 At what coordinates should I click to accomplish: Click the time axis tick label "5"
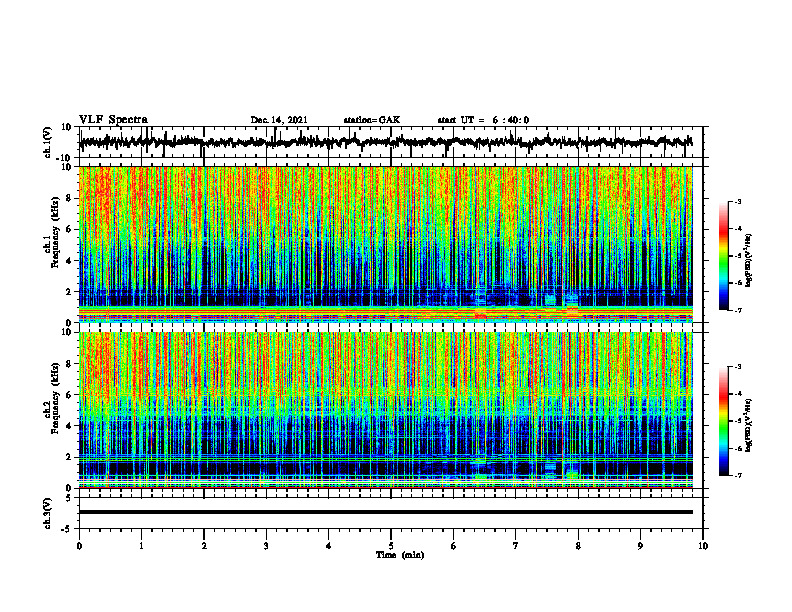(391, 546)
